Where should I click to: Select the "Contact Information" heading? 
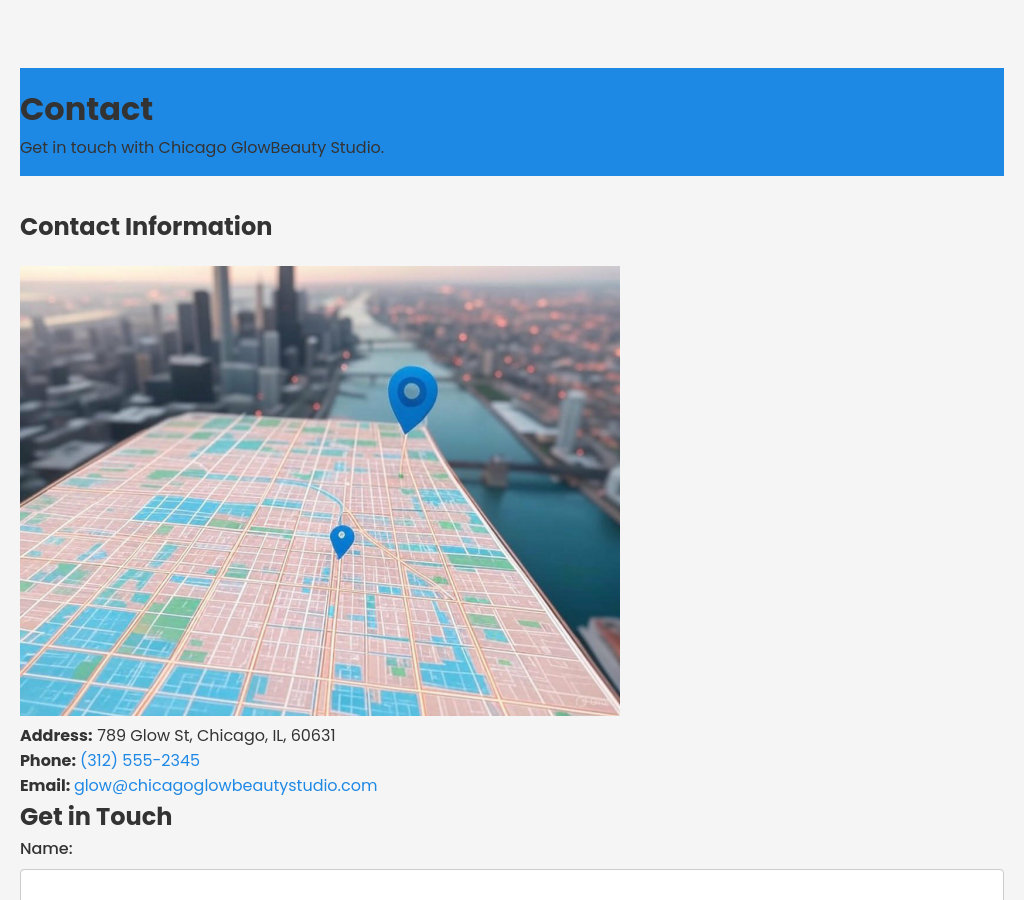[x=146, y=227]
